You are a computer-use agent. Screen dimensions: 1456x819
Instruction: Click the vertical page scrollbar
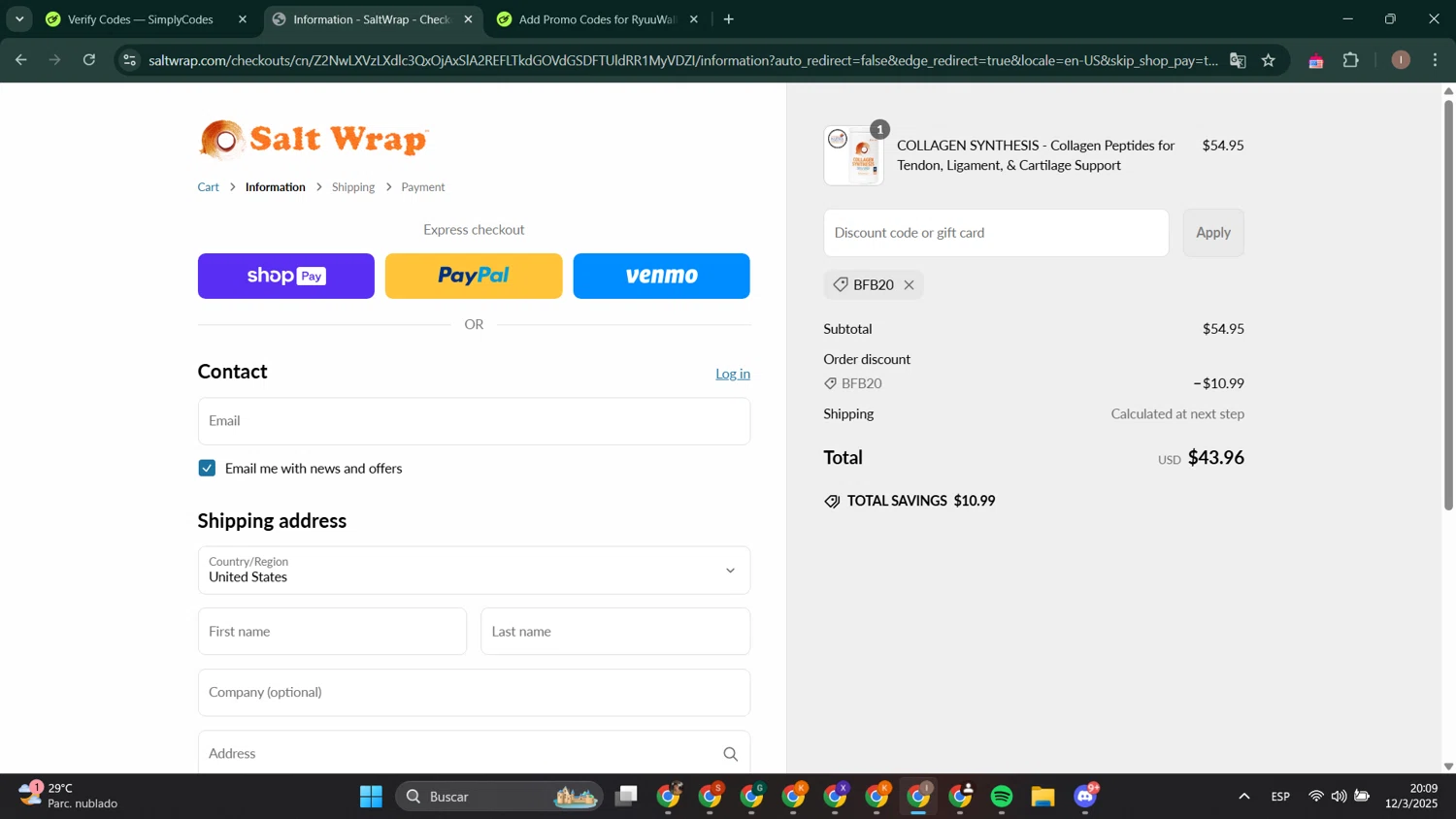(1448, 305)
